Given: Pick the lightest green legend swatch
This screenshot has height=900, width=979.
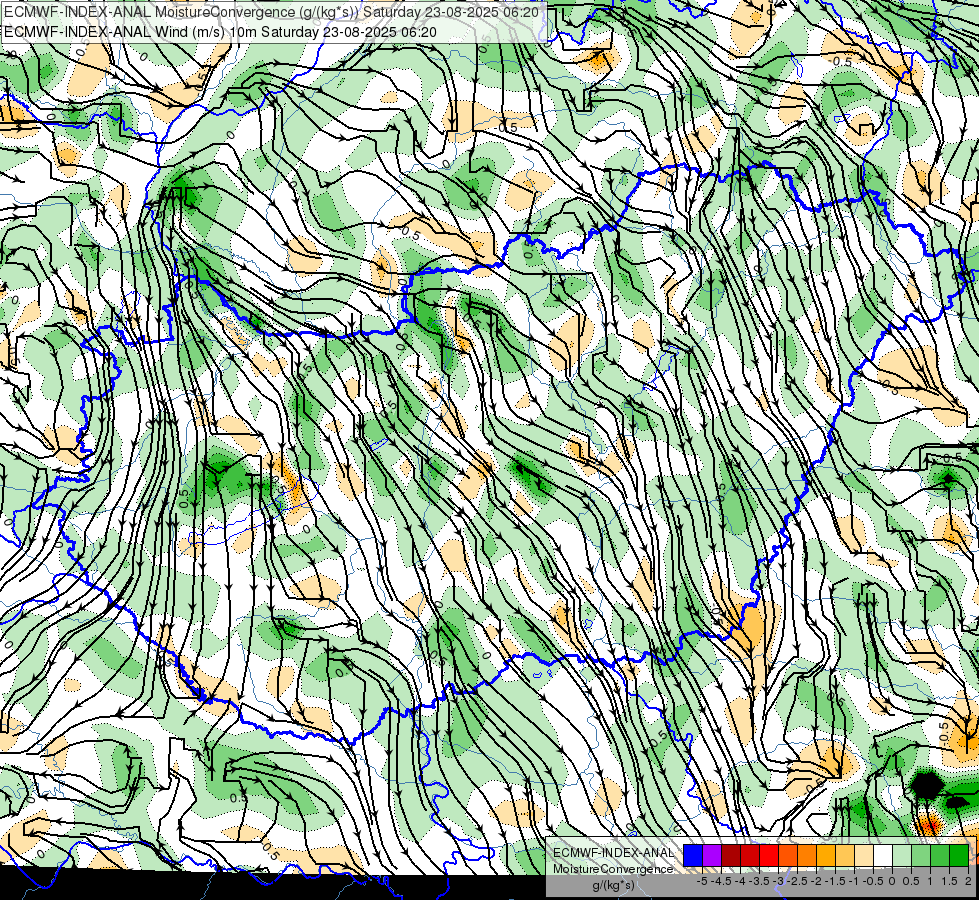Looking at the screenshot, I should [x=902, y=856].
